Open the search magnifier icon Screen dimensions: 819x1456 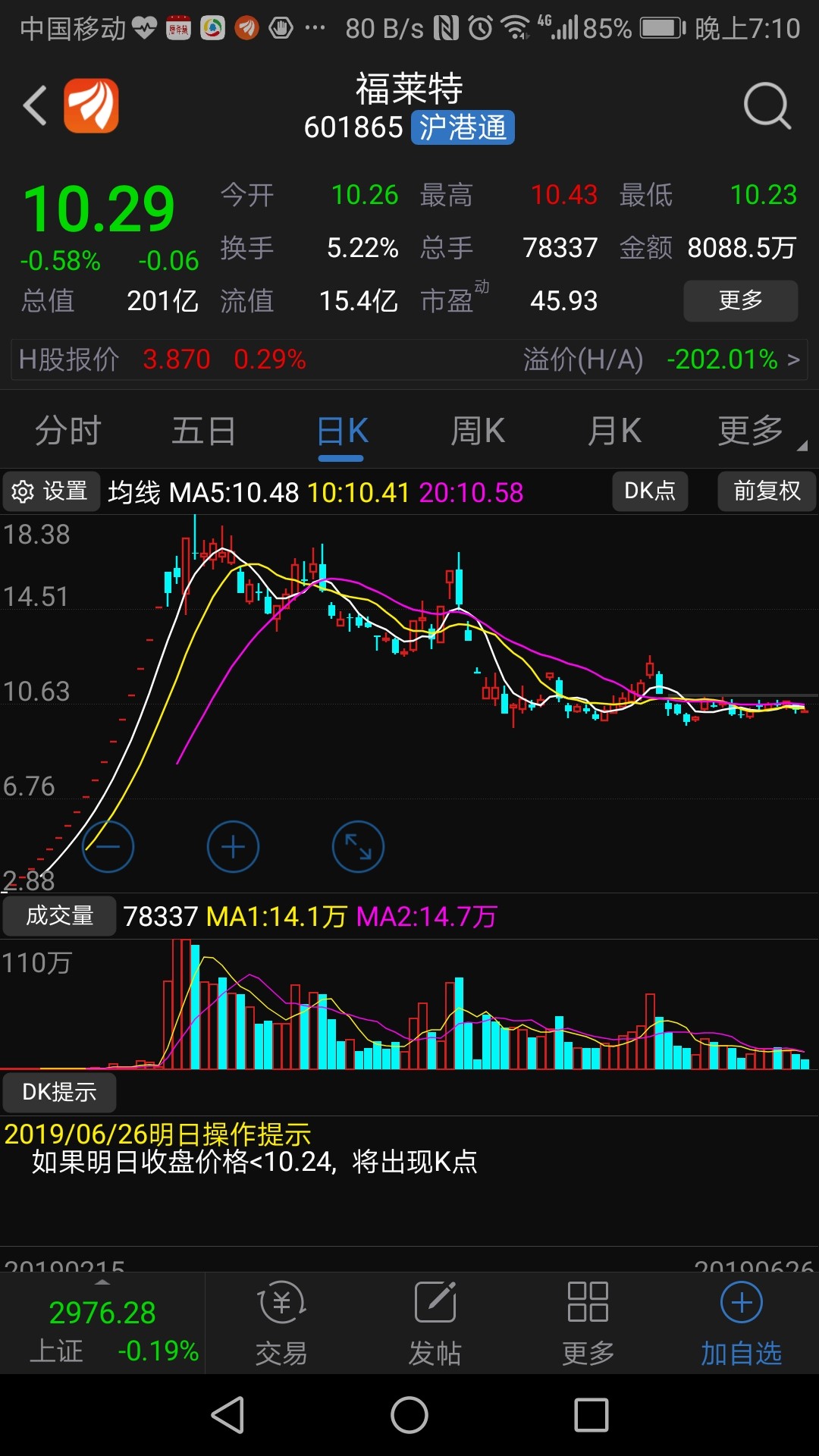tap(767, 106)
